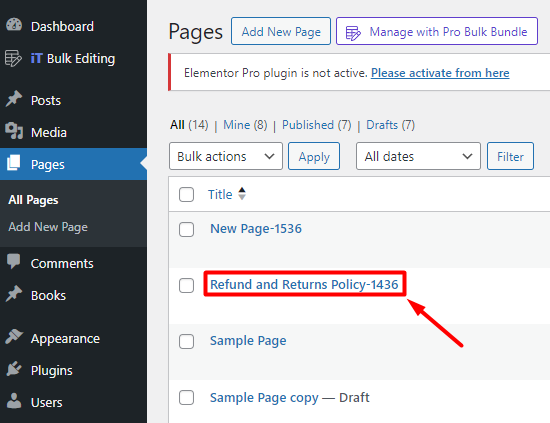Click the Comments speech bubble icon
The height and width of the screenshot is (423, 550).
click(14, 262)
